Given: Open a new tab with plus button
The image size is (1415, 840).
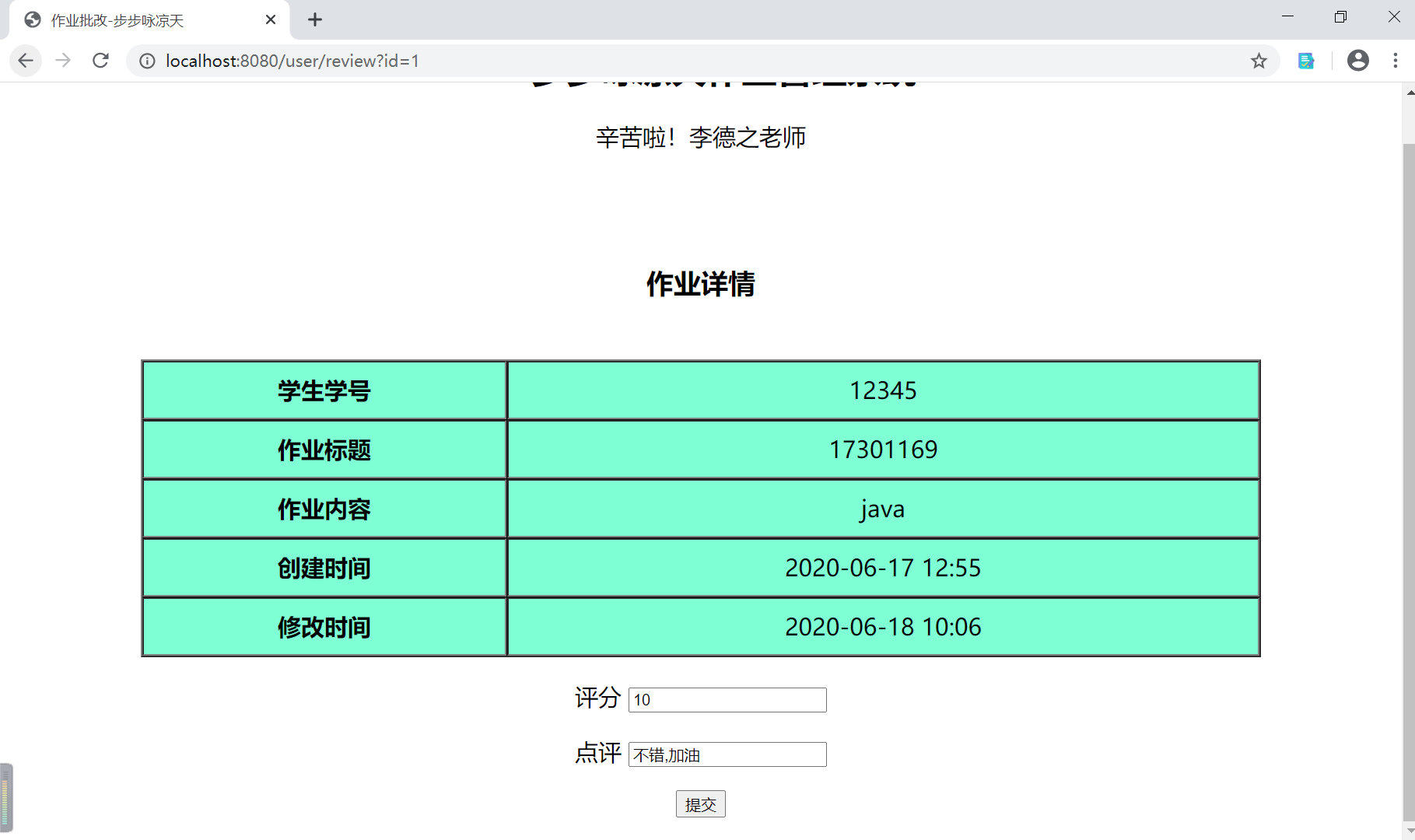Looking at the screenshot, I should [x=315, y=19].
